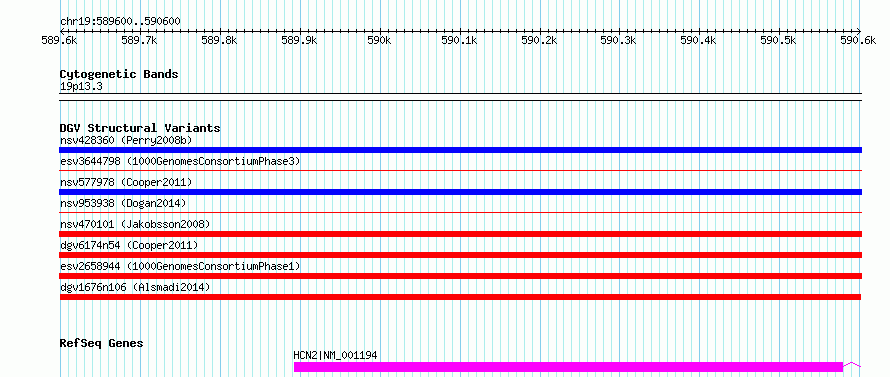Select variant label esv3644798 (1000GenomesConsortiumPhase3)
The height and width of the screenshot is (377, 890).
[179, 161]
